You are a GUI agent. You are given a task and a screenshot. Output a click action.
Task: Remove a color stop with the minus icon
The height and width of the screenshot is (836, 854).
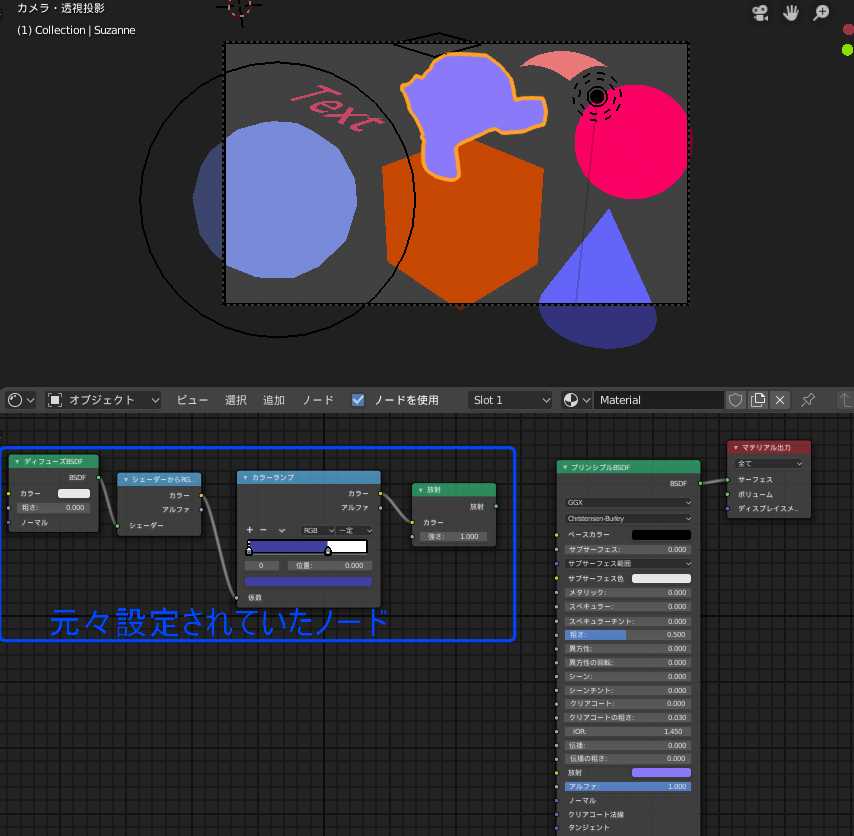(263, 530)
